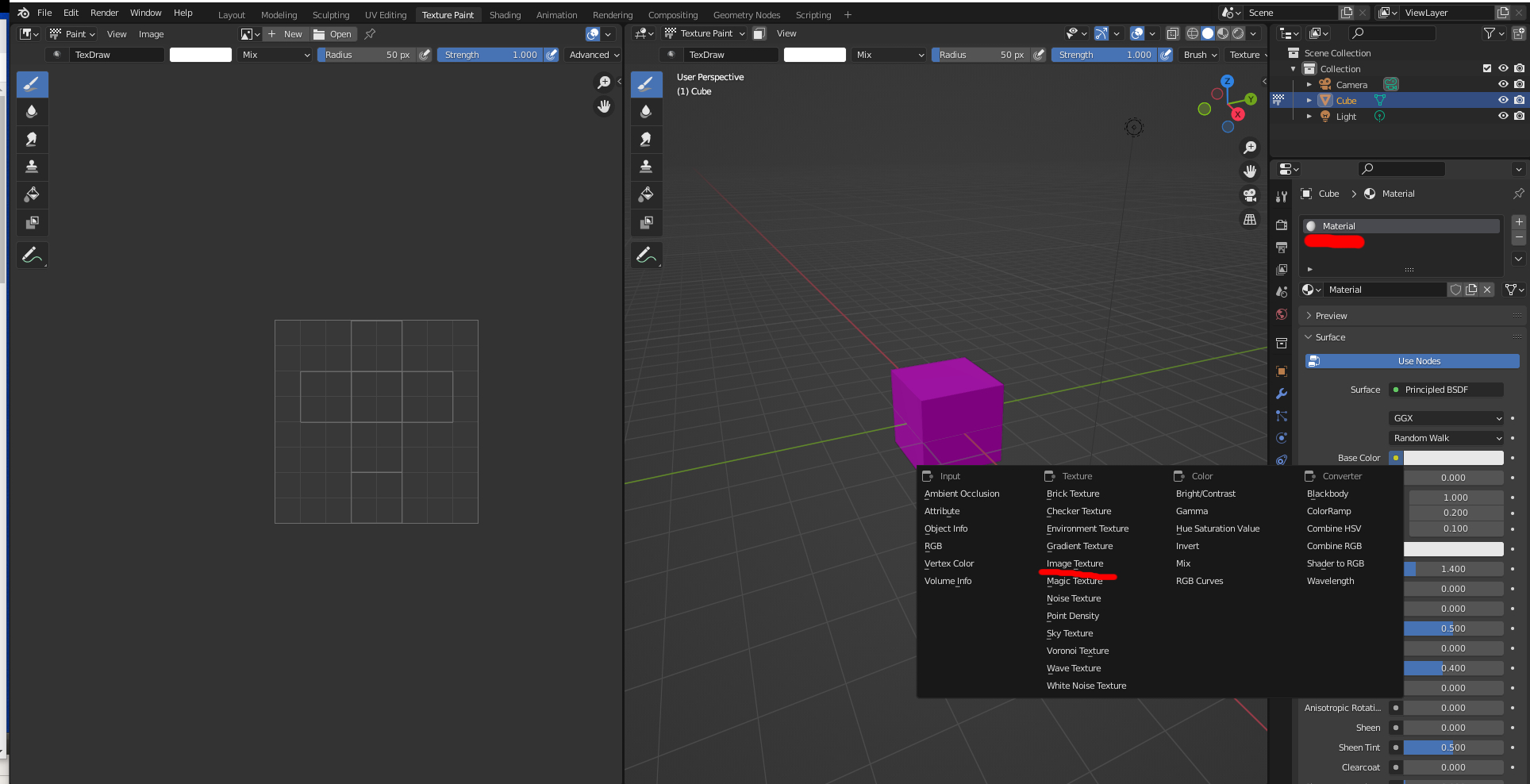Select Material slot in material list

pyautogui.click(x=1401, y=226)
